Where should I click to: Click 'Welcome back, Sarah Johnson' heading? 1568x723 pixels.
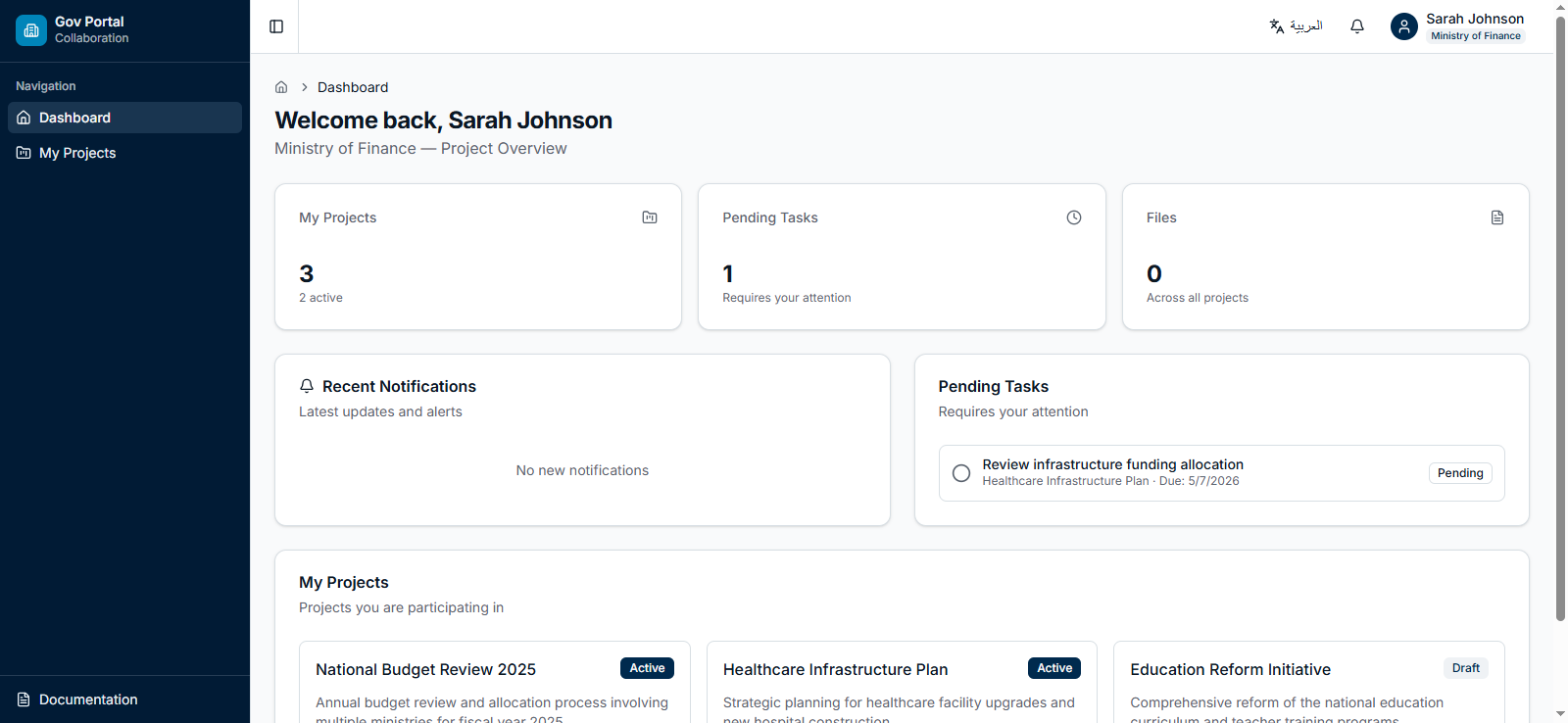coord(443,120)
